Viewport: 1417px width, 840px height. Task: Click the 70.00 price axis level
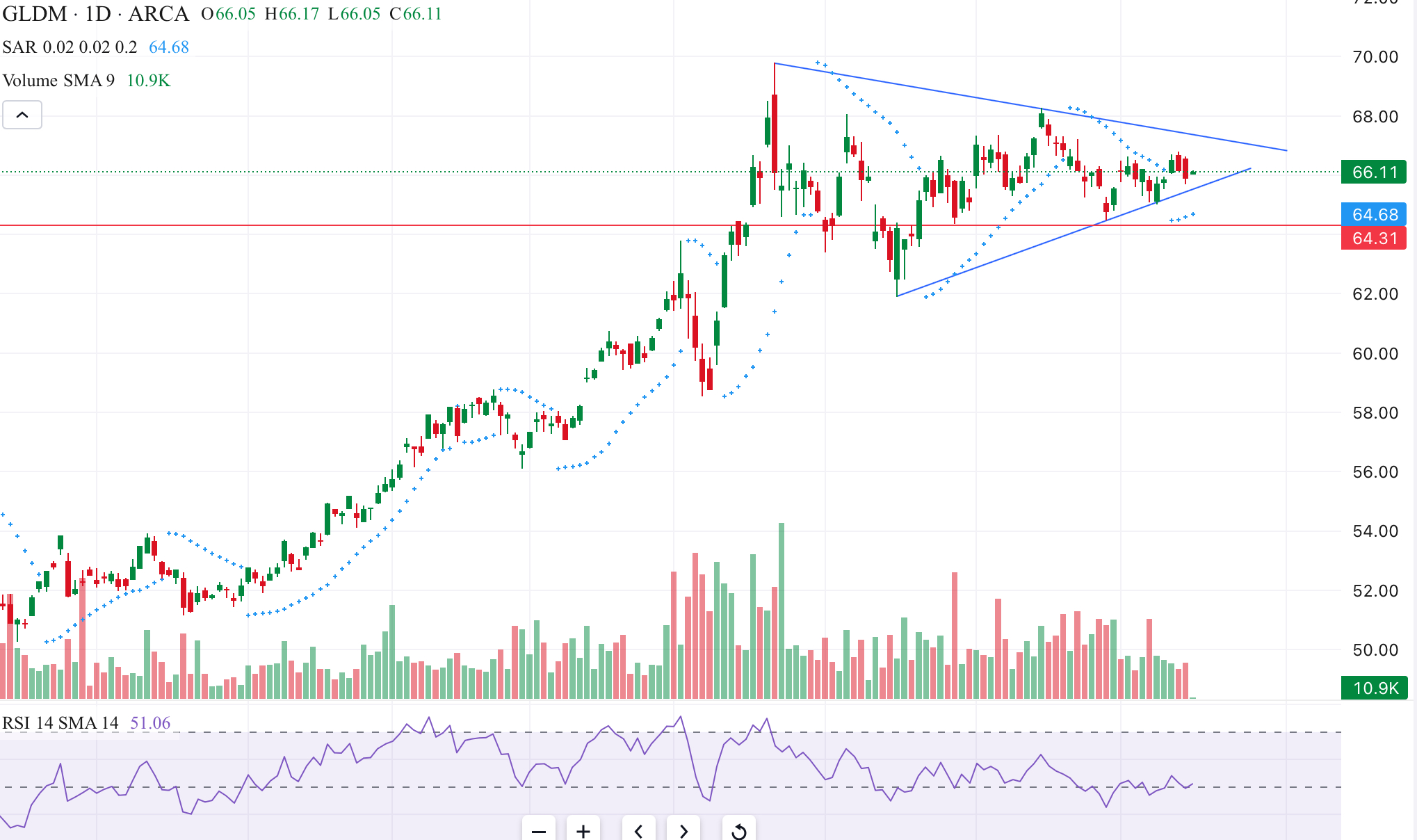pos(1375,57)
